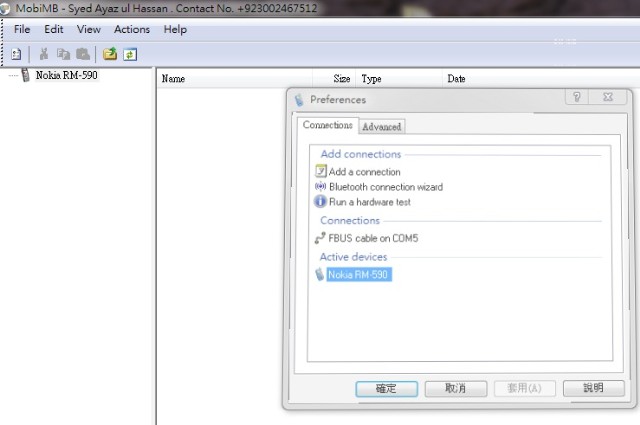Sort by the Name column header
640x425 pixels.
[235, 79]
